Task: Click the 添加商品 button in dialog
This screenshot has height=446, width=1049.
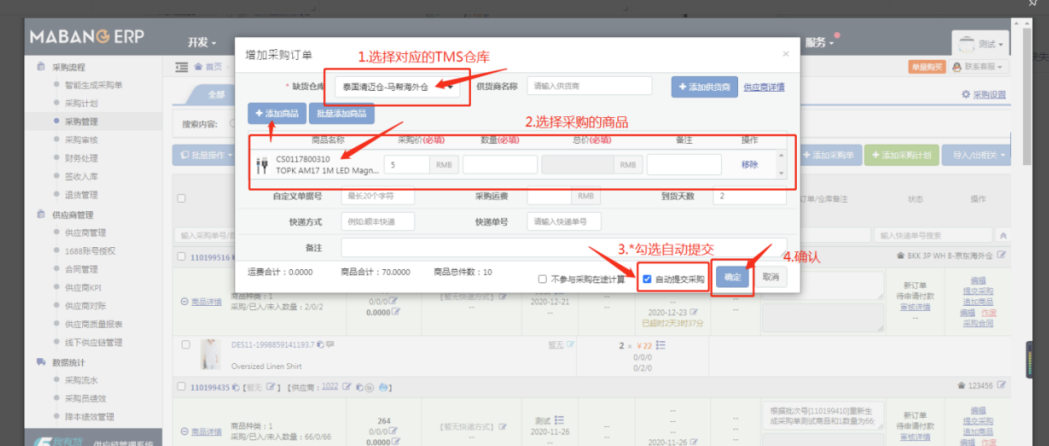Action: [277, 114]
